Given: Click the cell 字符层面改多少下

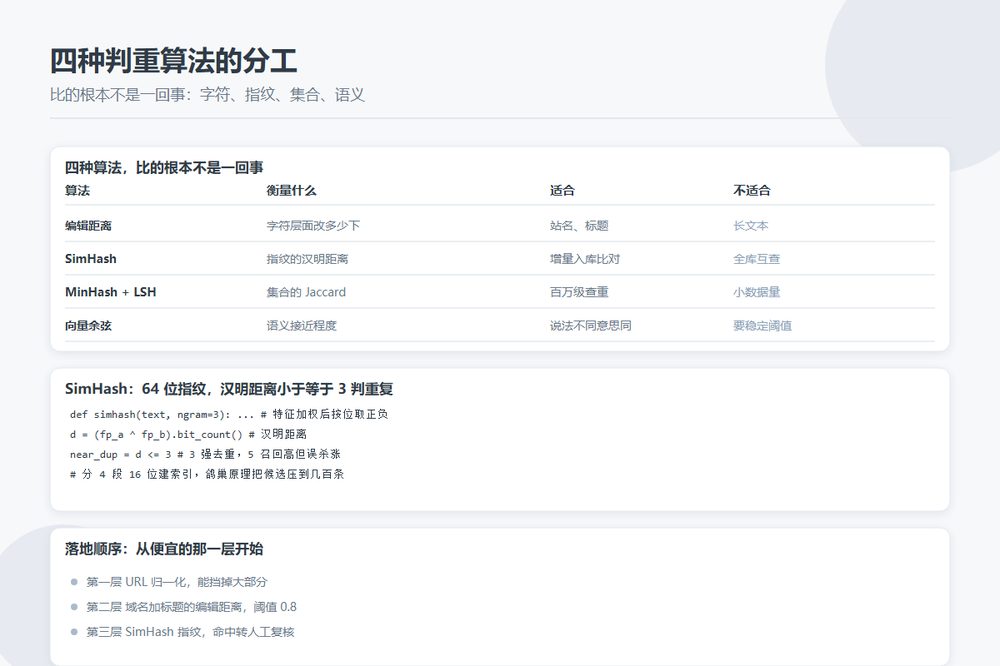Looking at the screenshot, I should (x=313, y=226).
